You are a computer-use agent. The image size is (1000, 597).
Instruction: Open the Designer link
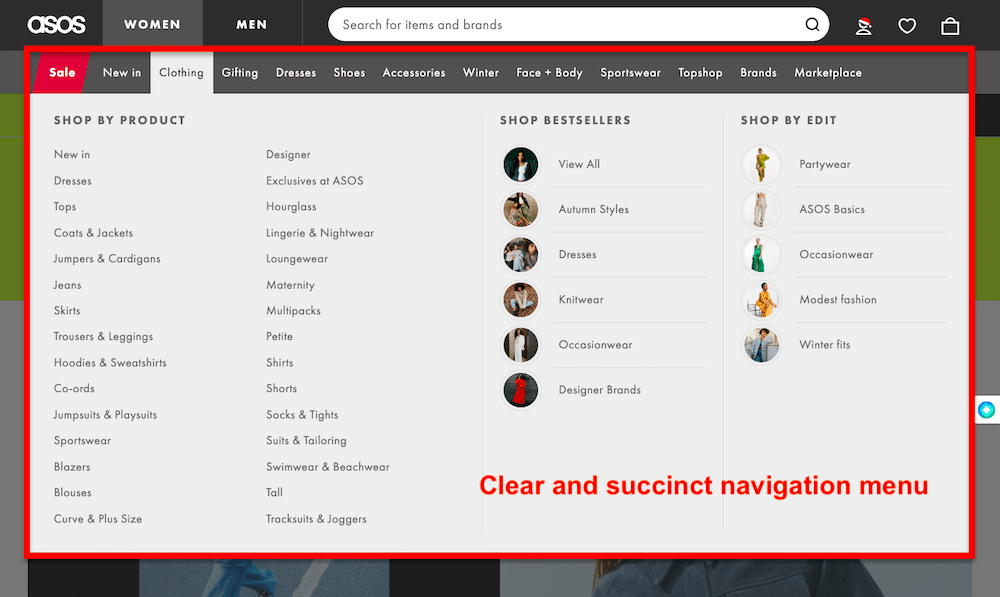click(x=288, y=154)
